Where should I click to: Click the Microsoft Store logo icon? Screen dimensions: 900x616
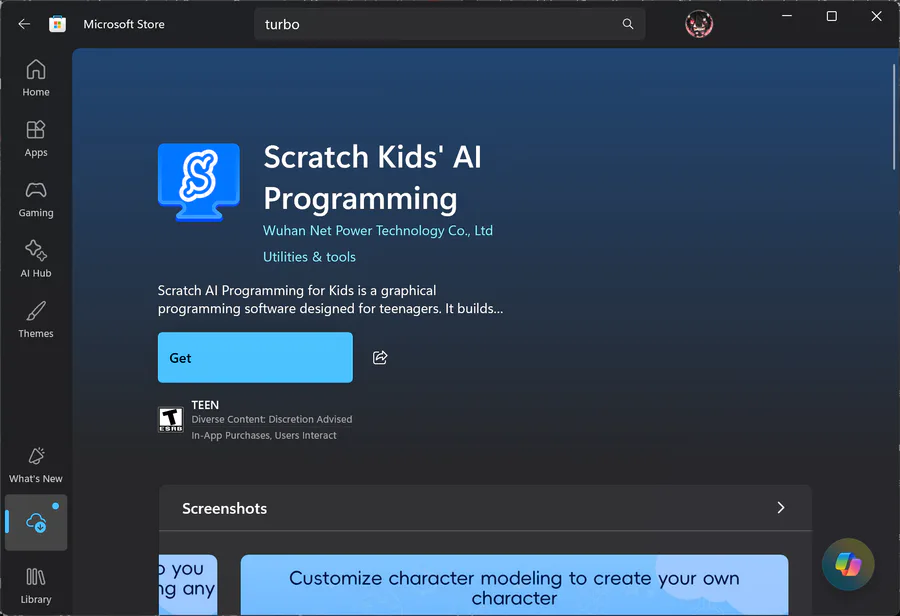point(58,24)
